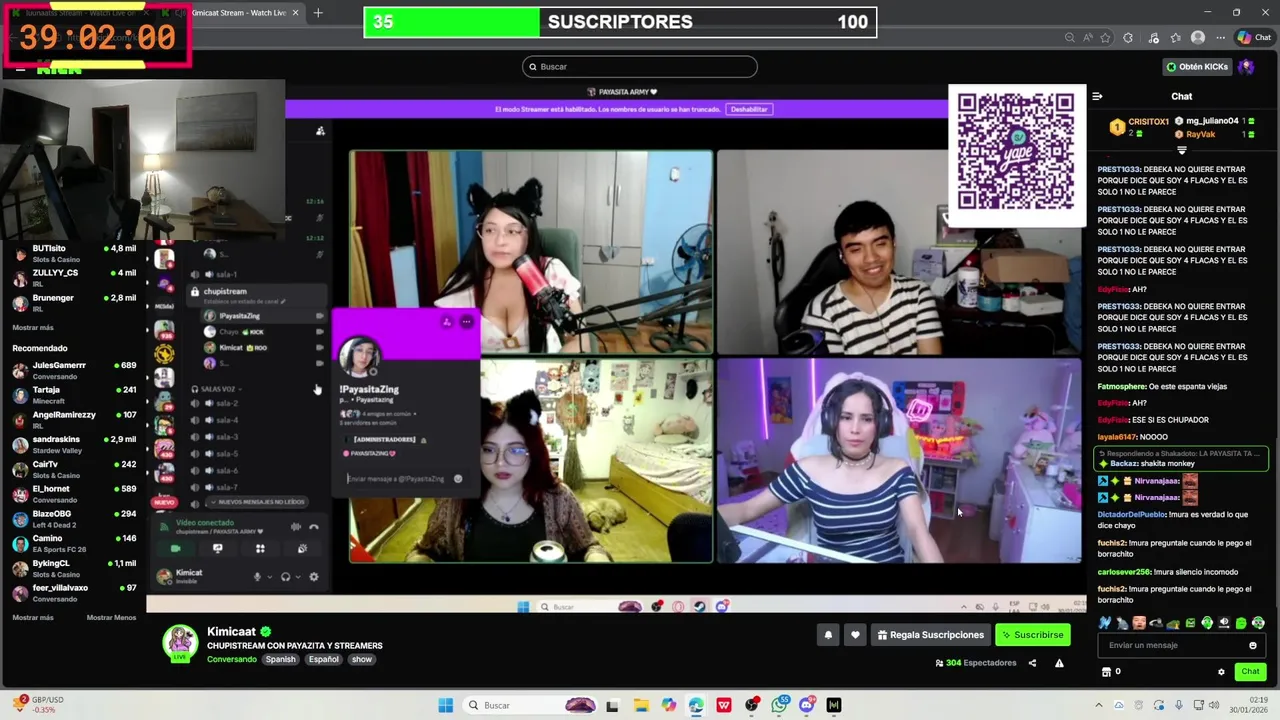Collapse the chat panel arrow icon

pyautogui.click(x=1097, y=96)
